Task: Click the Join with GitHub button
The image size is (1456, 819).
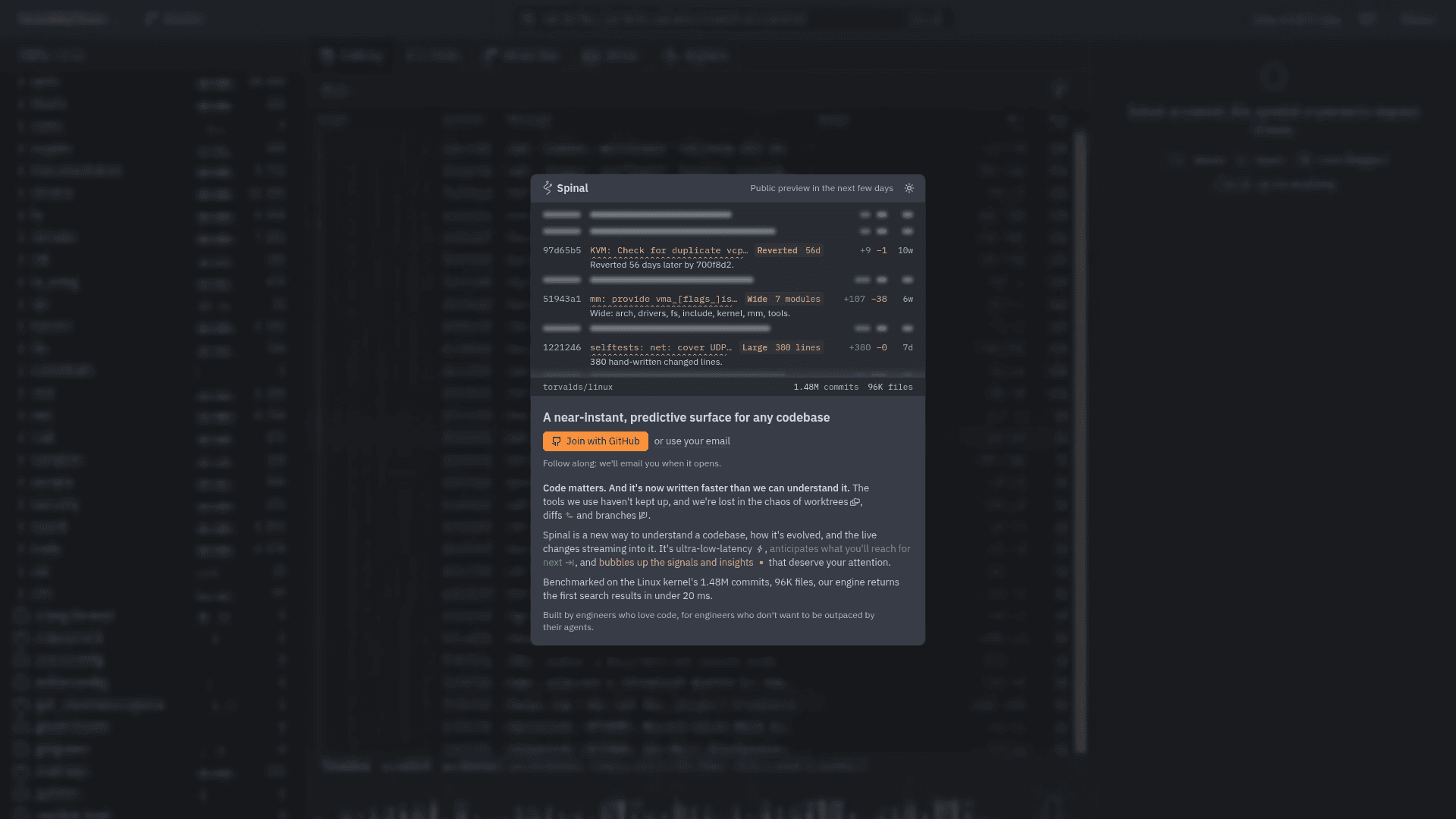Action: coord(595,441)
